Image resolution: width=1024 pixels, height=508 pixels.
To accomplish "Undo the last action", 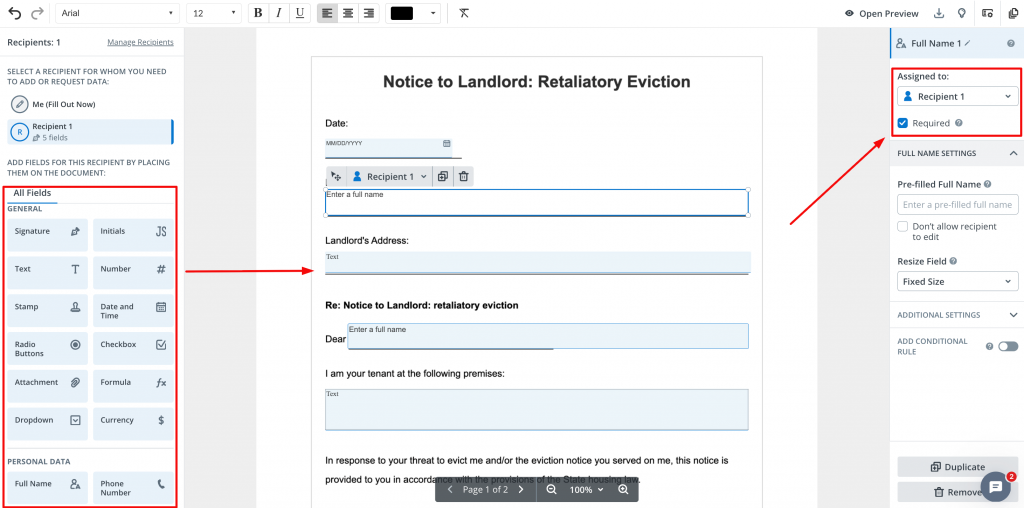I will click(x=14, y=13).
